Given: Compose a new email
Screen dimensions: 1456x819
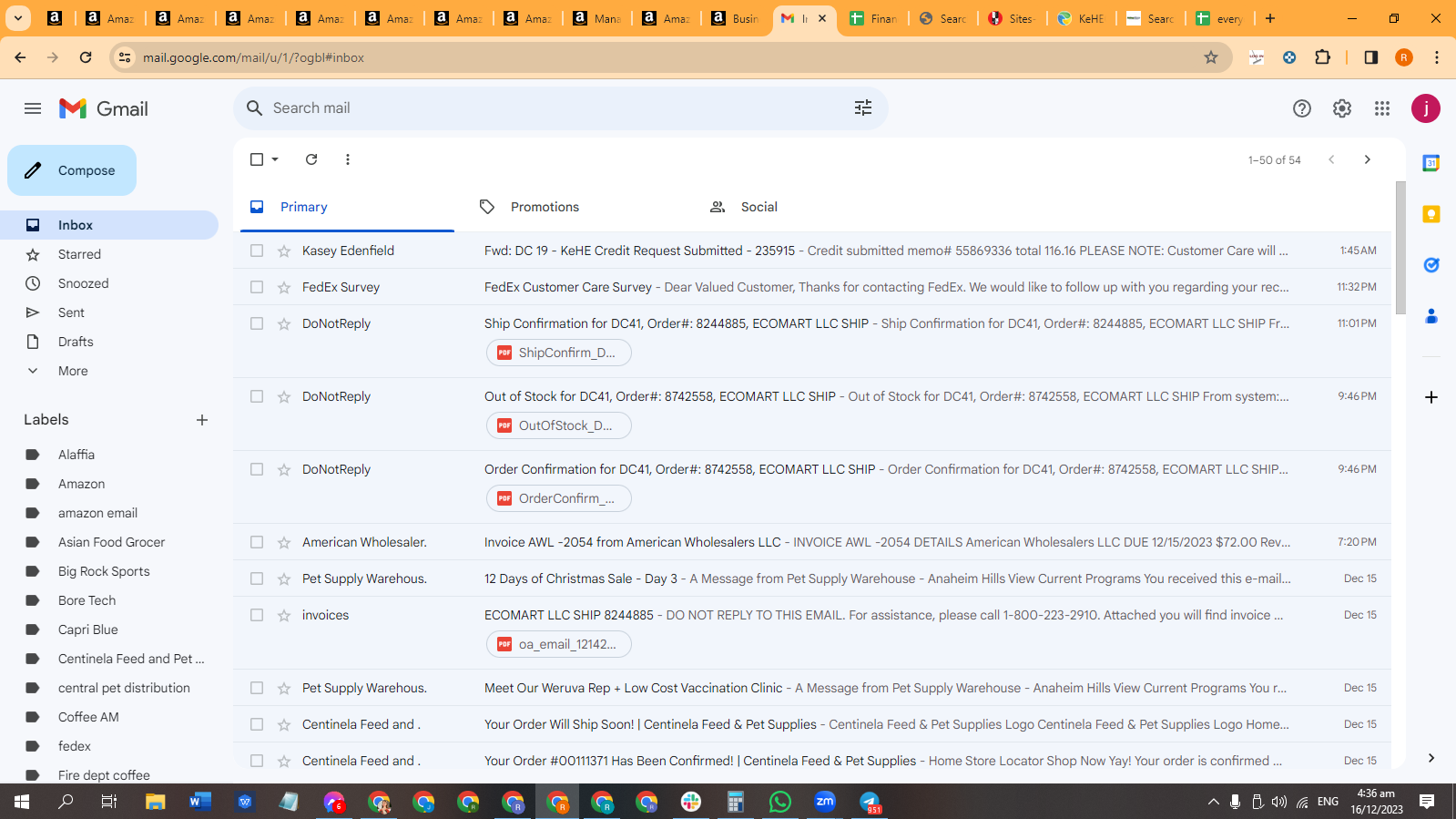Looking at the screenshot, I should [x=72, y=170].
